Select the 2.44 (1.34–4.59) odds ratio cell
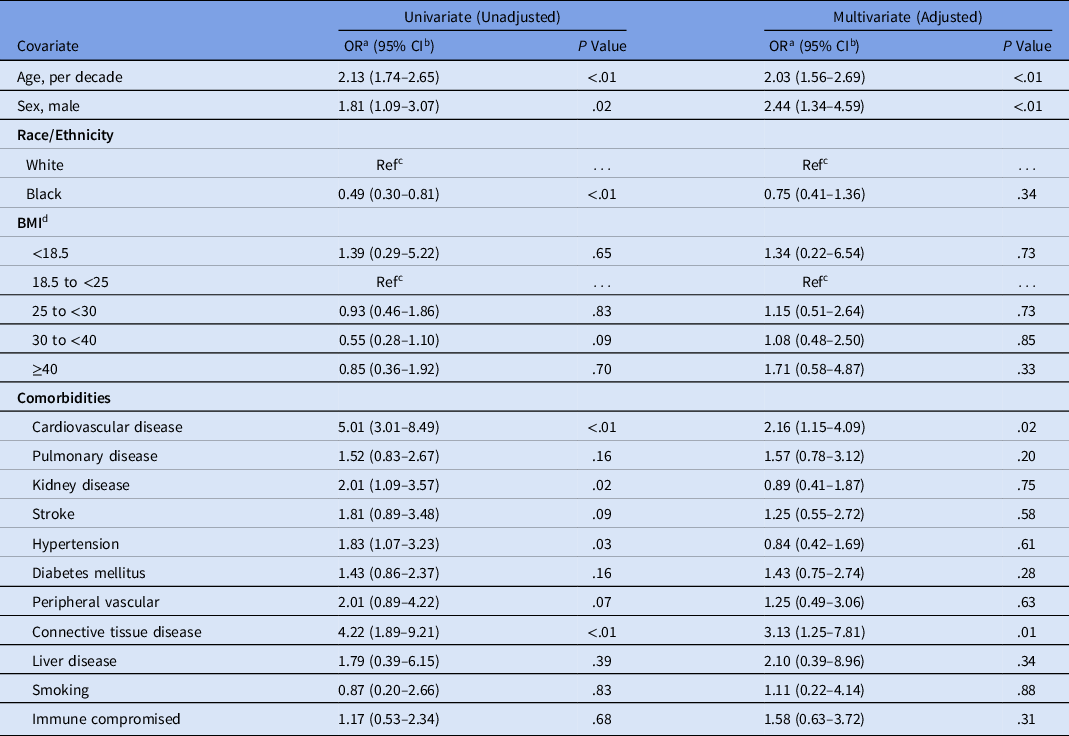This screenshot has width=1069, height=736. point(816,106)
